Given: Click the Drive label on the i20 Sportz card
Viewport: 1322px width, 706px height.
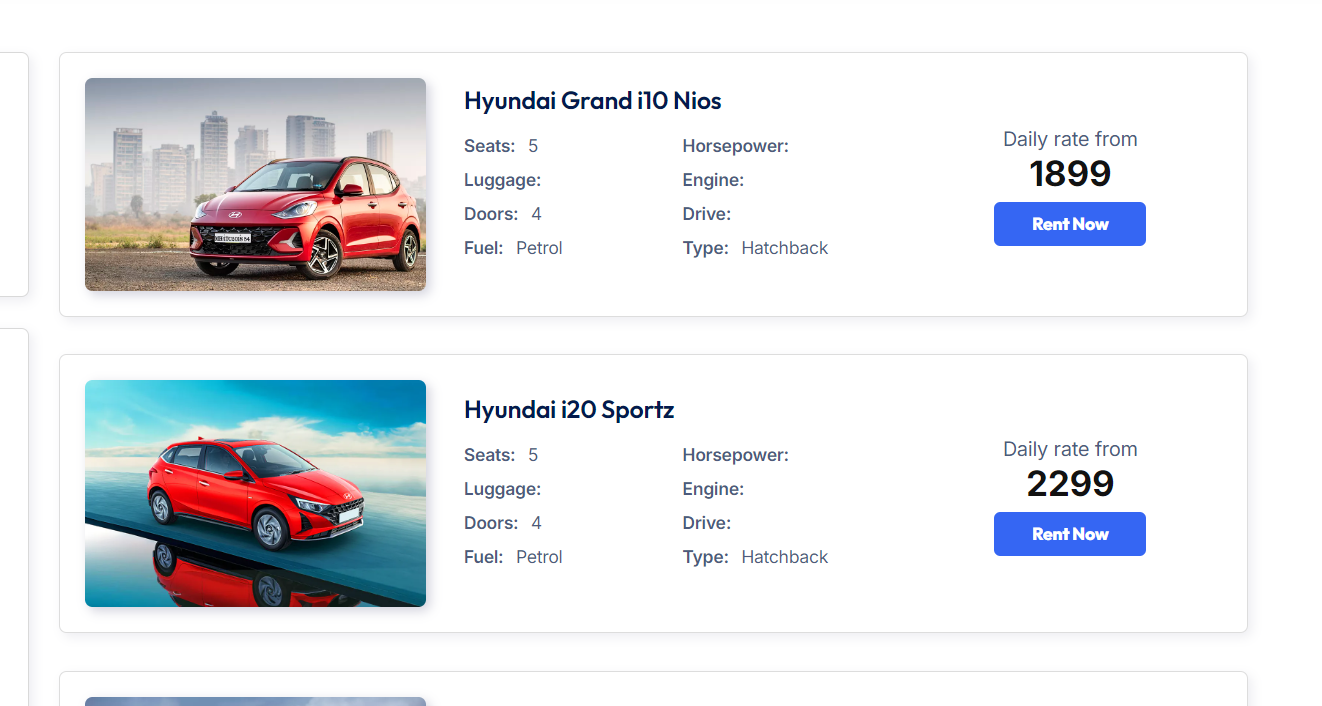Looking at the screenshot, I should [x=706, y=523].
